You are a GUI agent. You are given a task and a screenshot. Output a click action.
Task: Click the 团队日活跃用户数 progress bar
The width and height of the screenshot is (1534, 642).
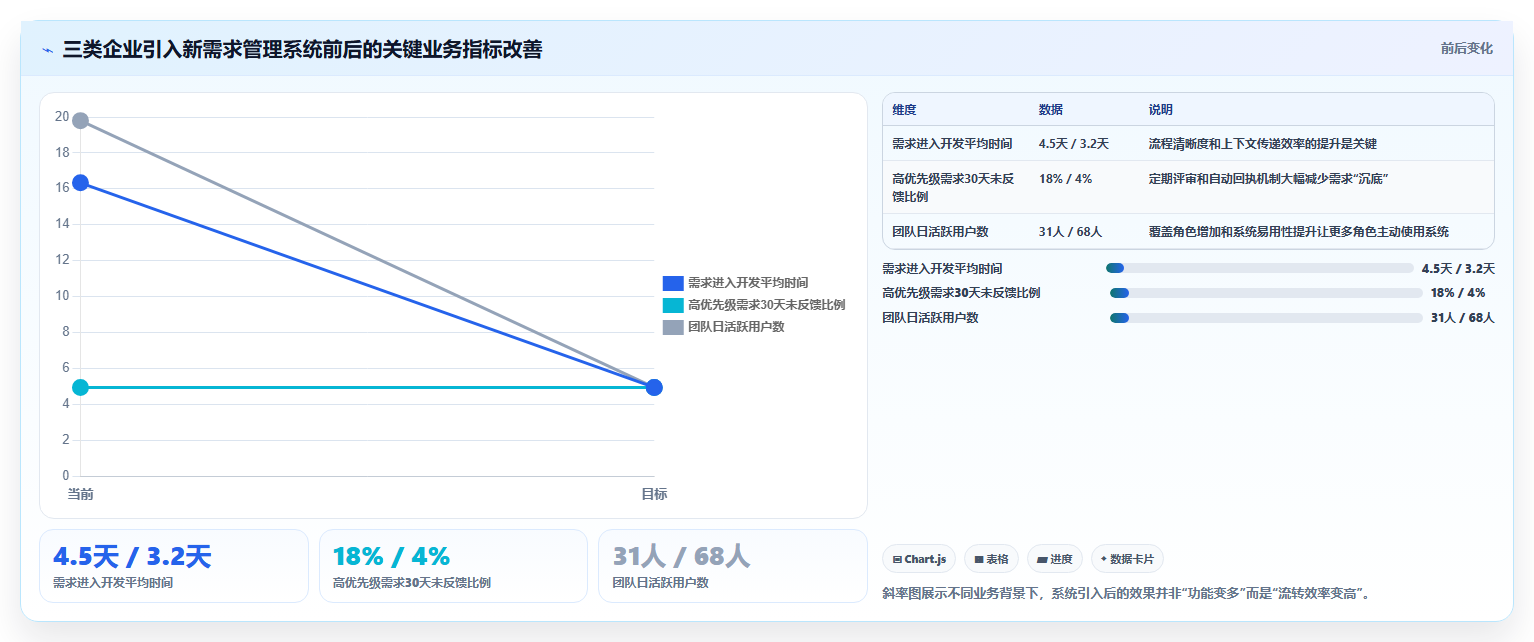tap(1266, 318)
